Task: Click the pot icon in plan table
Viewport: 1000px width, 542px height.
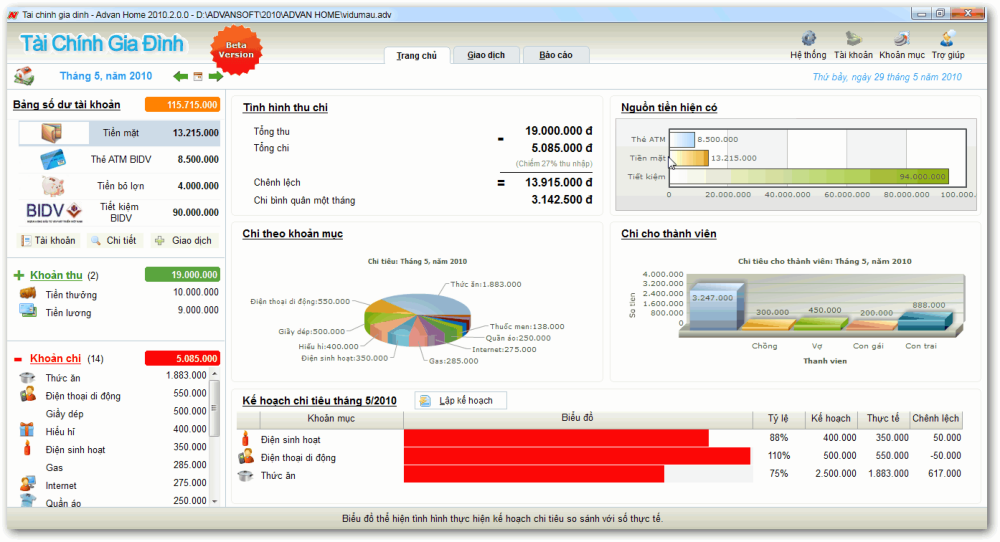Action: 246,476
